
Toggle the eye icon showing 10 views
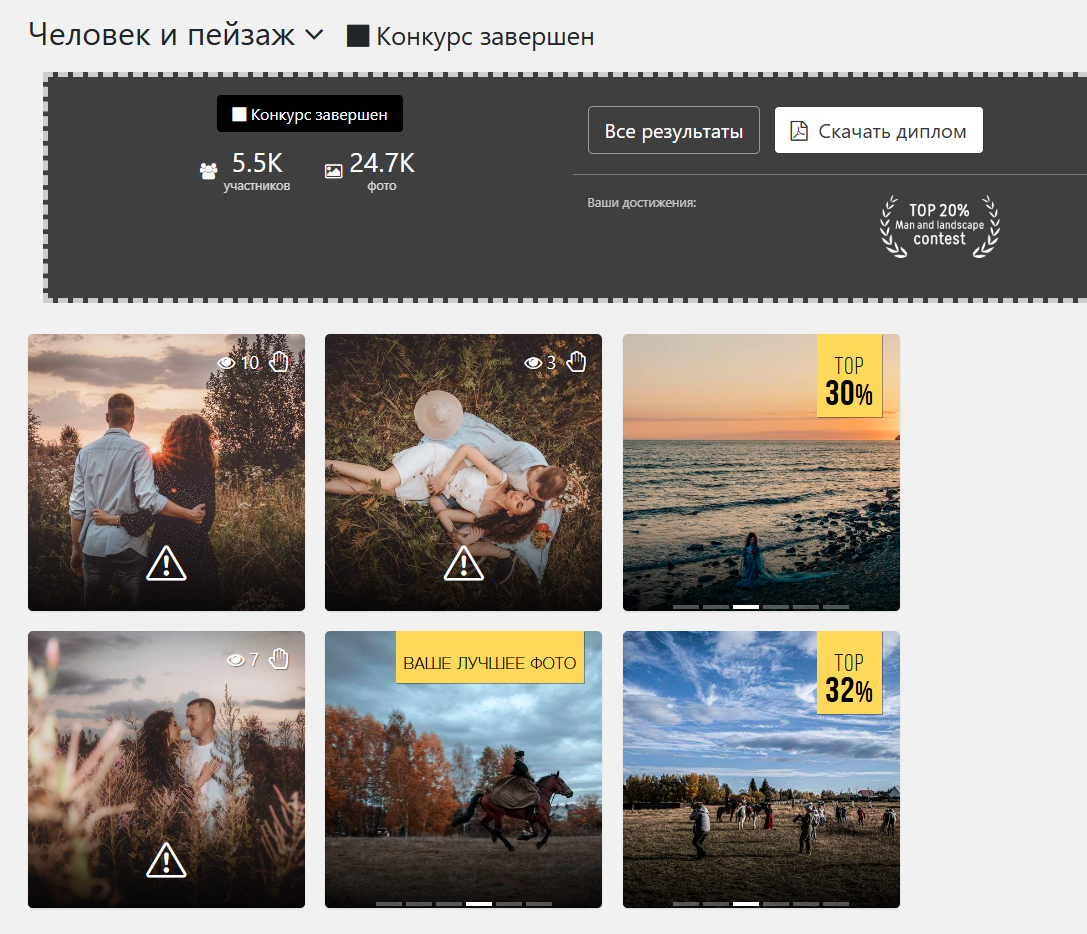(x=227, y=362)
